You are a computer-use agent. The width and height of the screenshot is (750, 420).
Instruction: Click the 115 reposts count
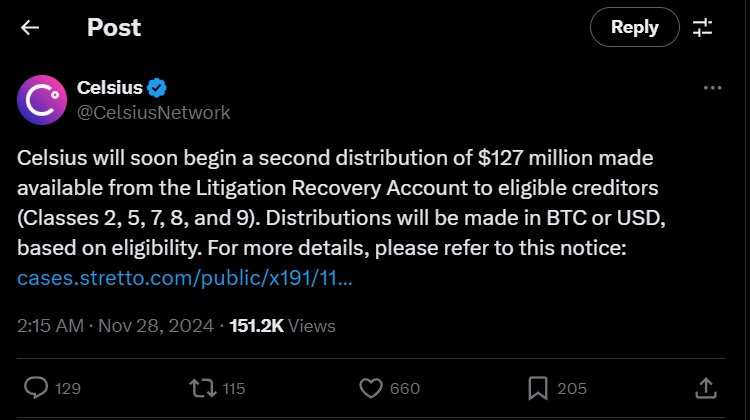233,388
